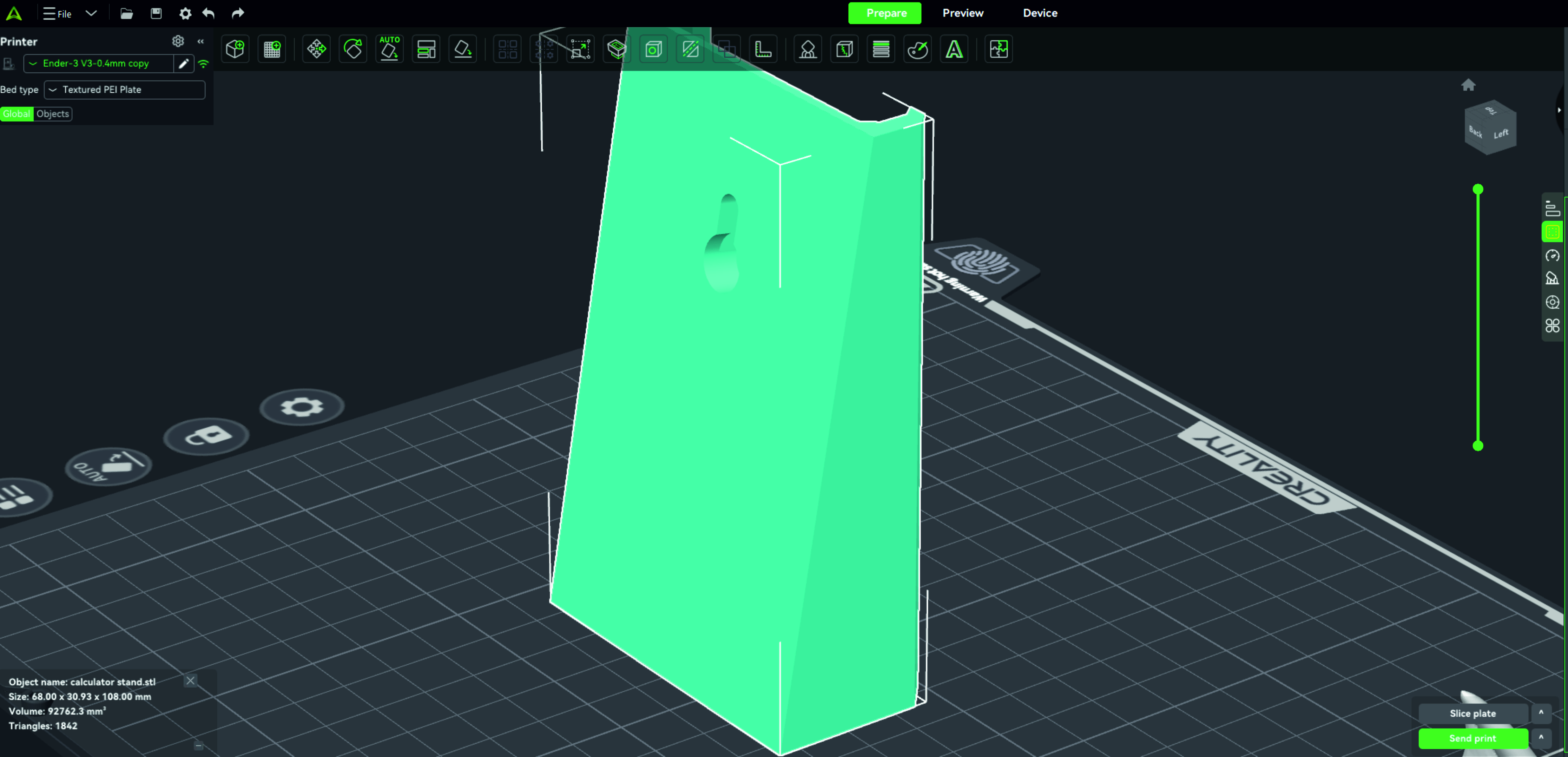1568x757 pixels.
Task: Click the Slice plate button
Action: point(1473,713)
